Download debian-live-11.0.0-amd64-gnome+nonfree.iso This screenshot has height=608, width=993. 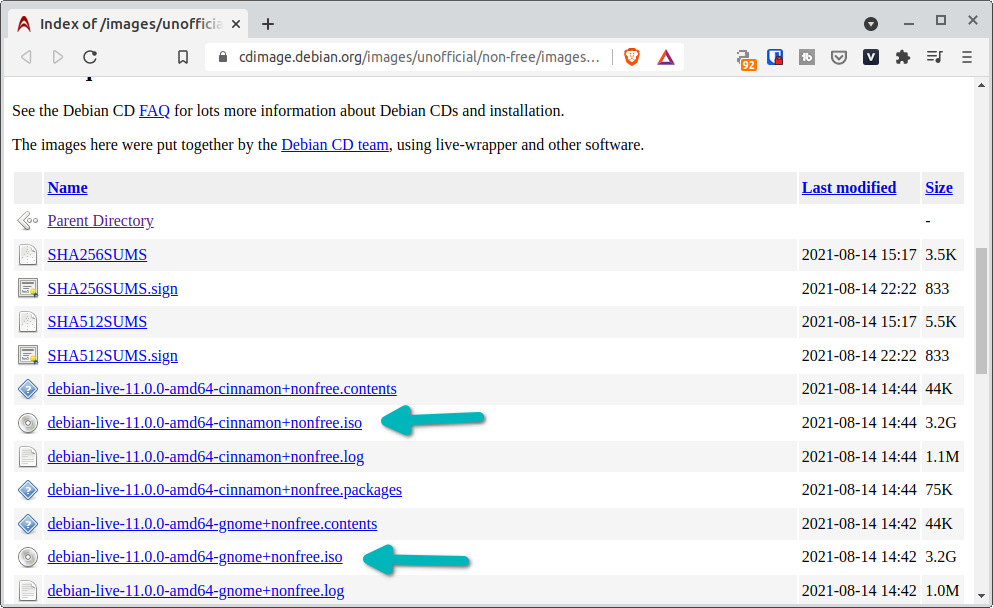coord(195,557)
